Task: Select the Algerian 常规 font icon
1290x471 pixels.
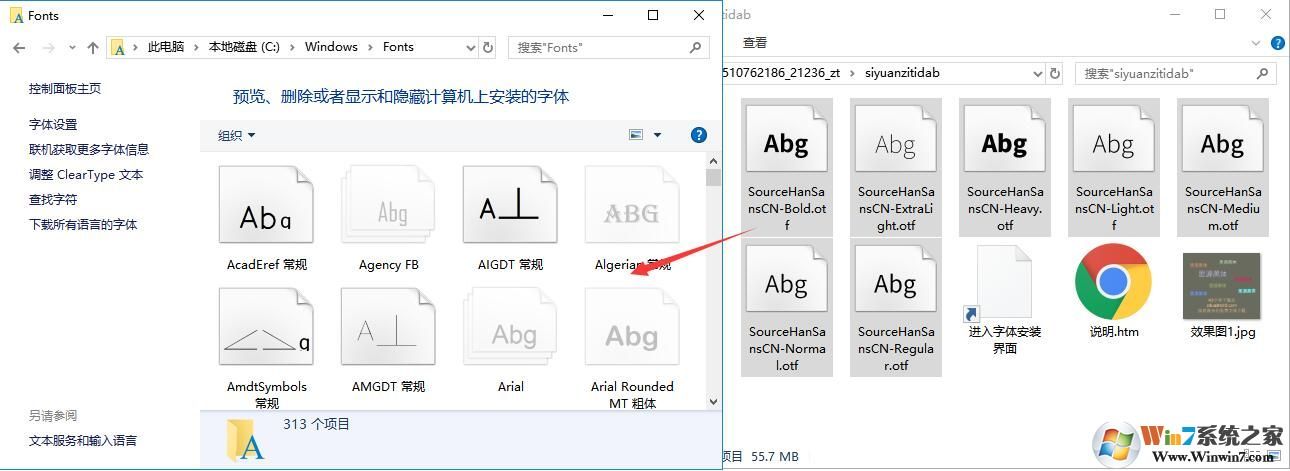Action: pos(632,205)
